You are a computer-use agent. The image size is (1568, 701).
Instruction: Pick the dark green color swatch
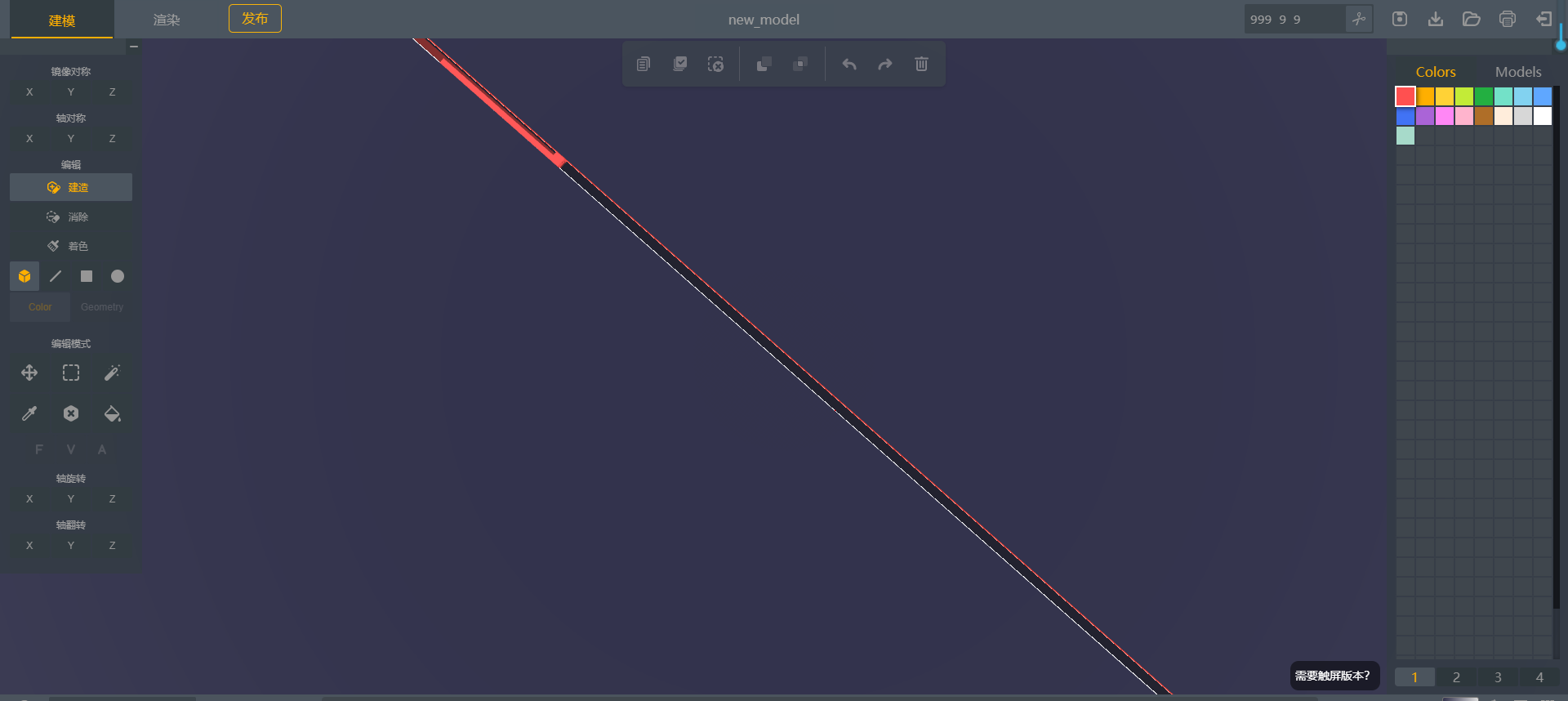[x=1484, y=96]
